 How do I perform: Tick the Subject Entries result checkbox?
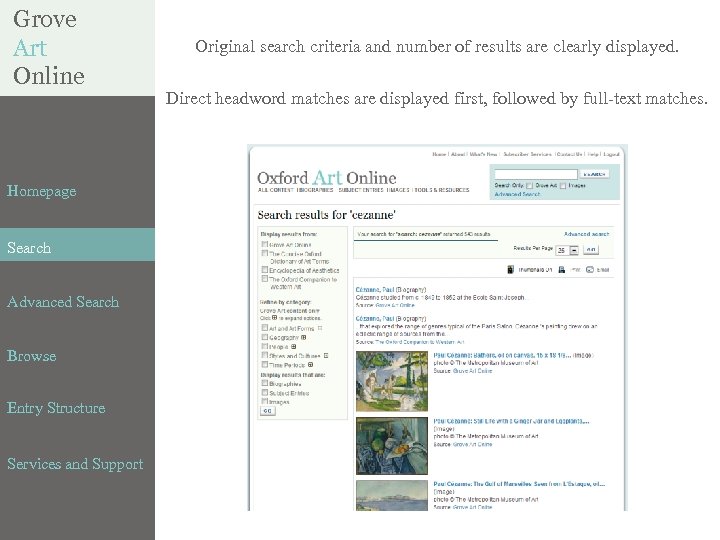click(x=264, y=393)
